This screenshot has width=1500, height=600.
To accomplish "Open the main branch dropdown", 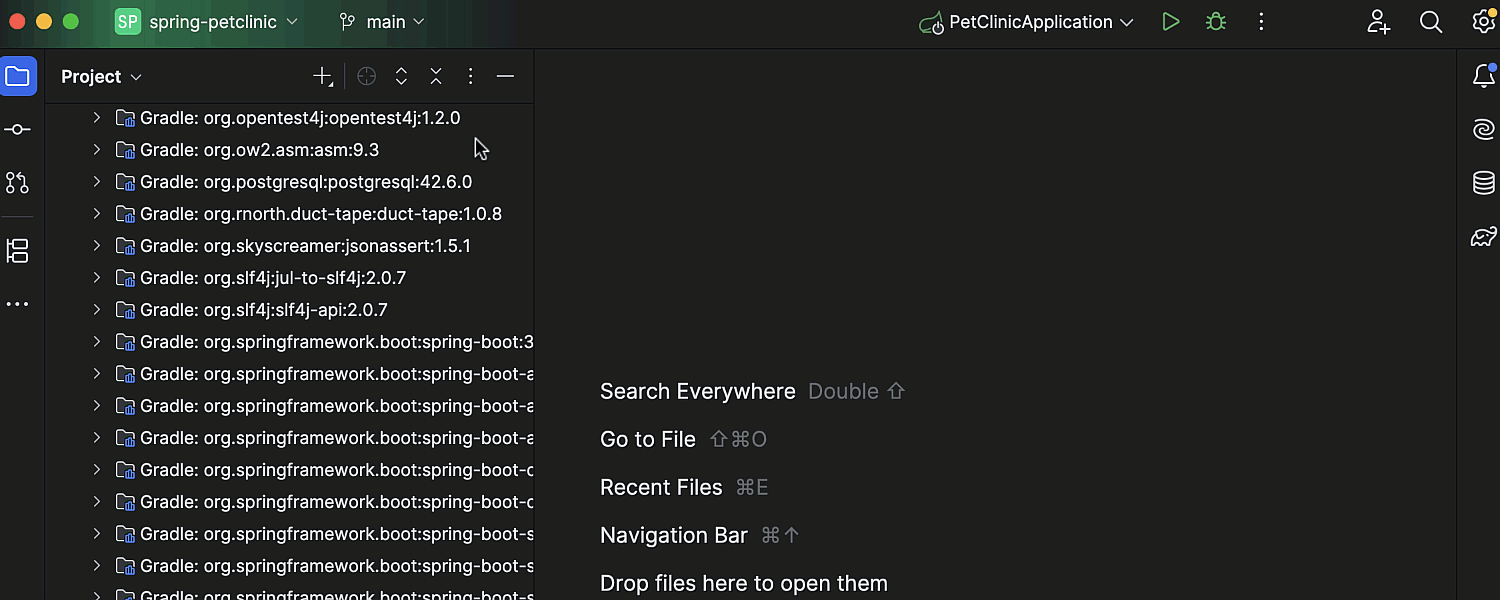I will tap(382, 22).
